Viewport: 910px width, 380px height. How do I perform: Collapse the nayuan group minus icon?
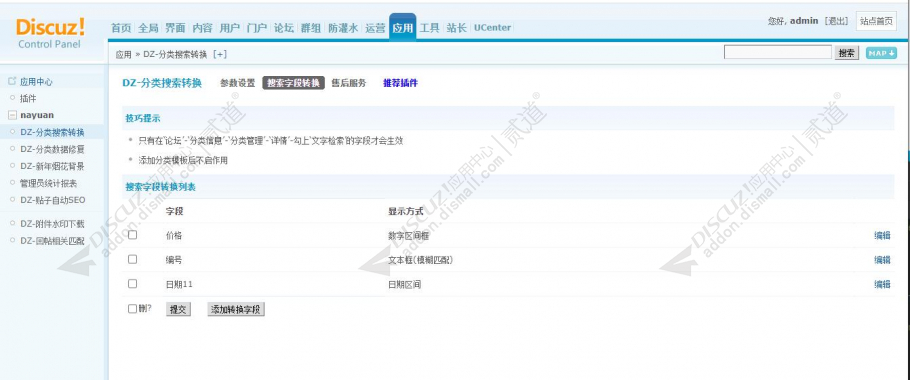click(12, 115)
